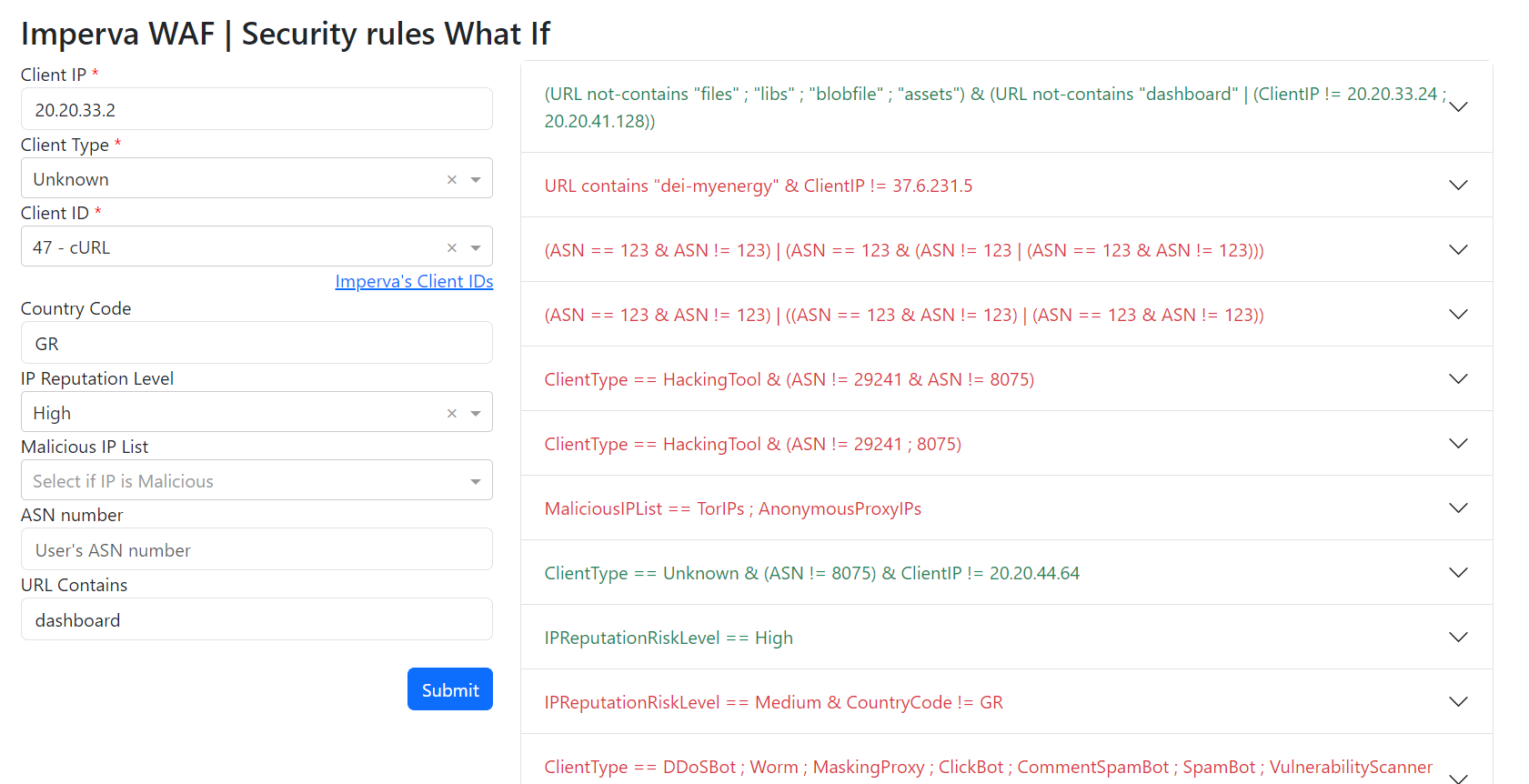Expand the ASN rule with double opening parenthesis
The width and height of the screenshot is (1529, 784).
[x=1458, y=314]
